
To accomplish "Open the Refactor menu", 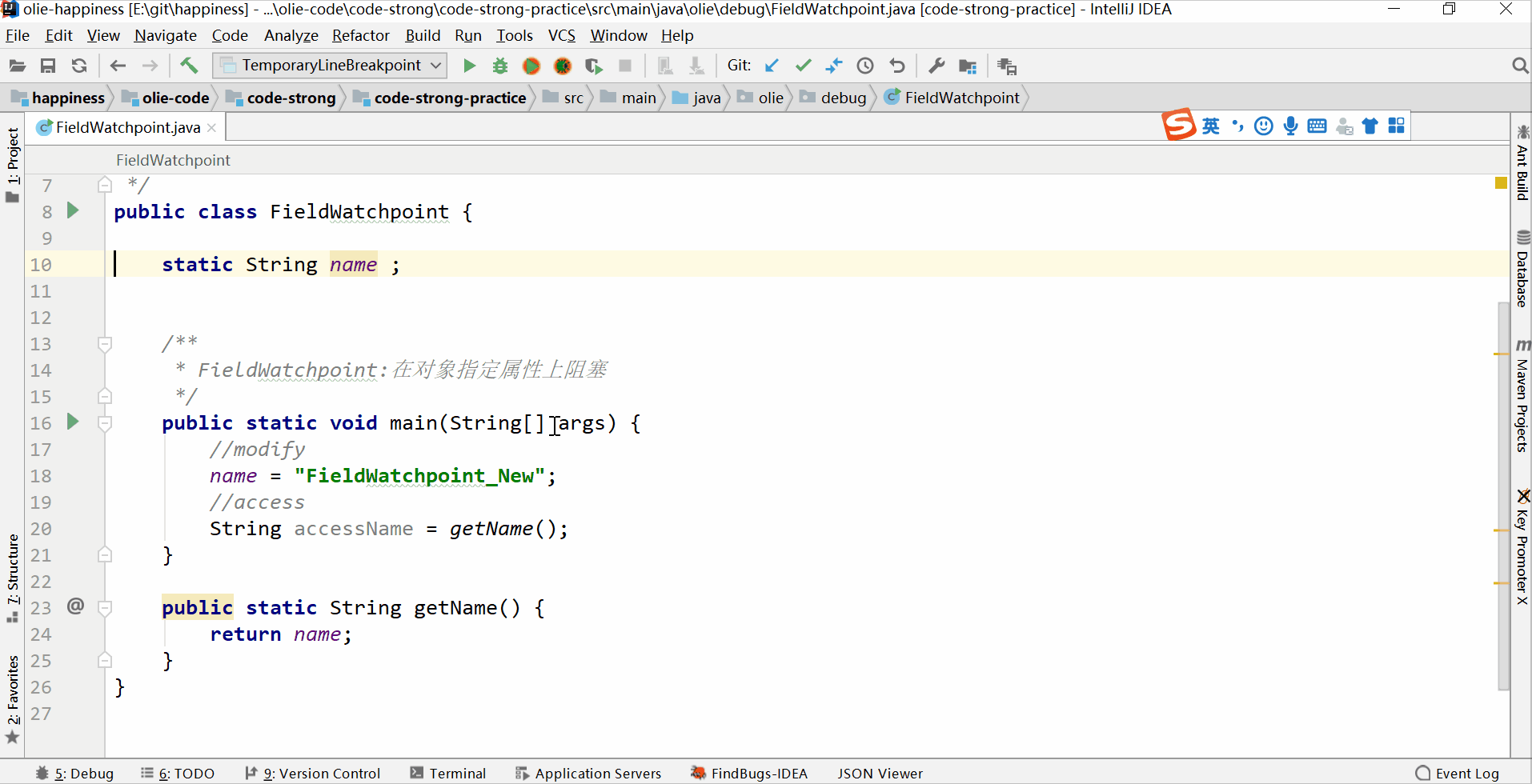I will click(360, 35).
